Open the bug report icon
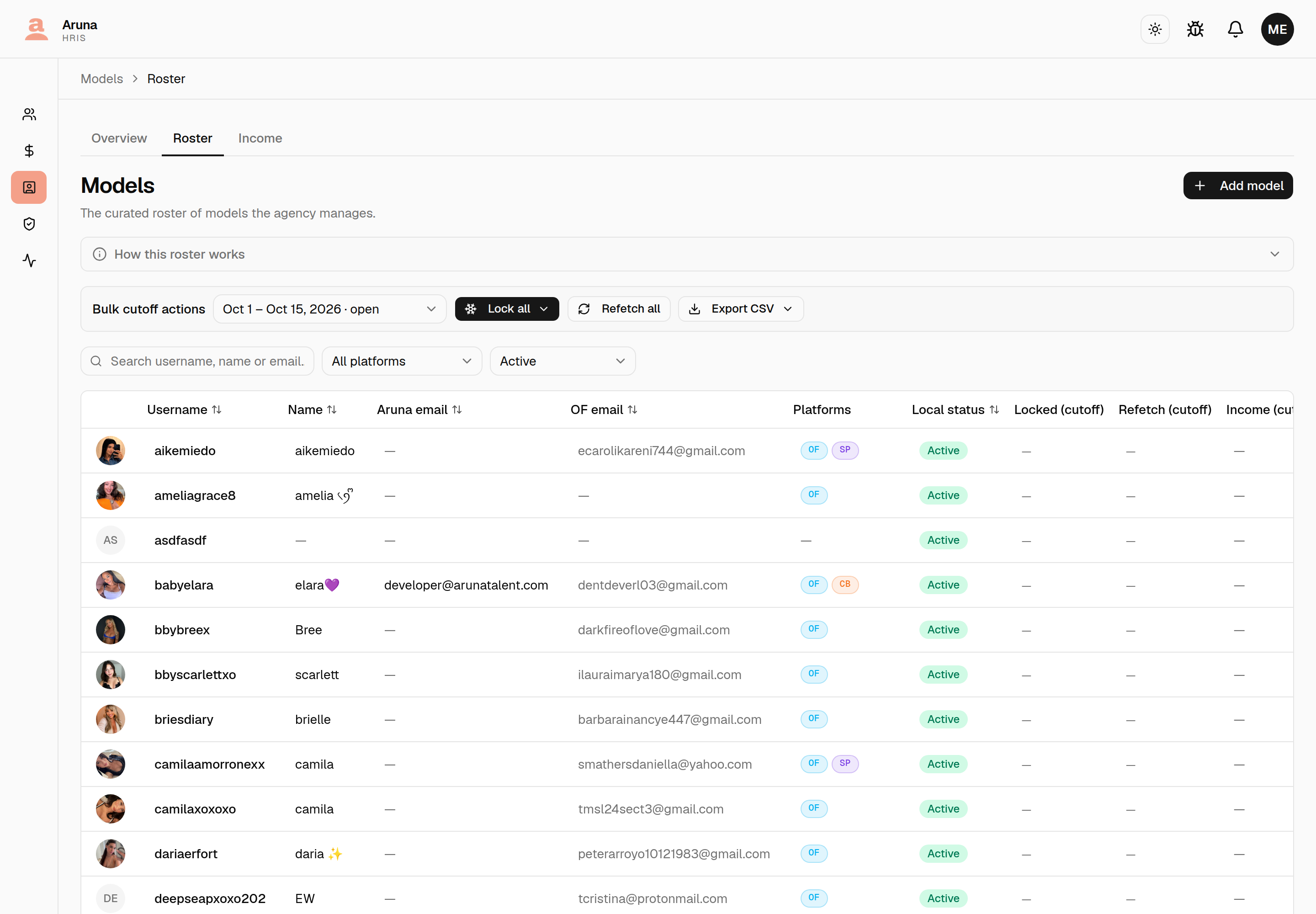The height and width of the screenshot is (914, 1316). [x=1195, y=29]
